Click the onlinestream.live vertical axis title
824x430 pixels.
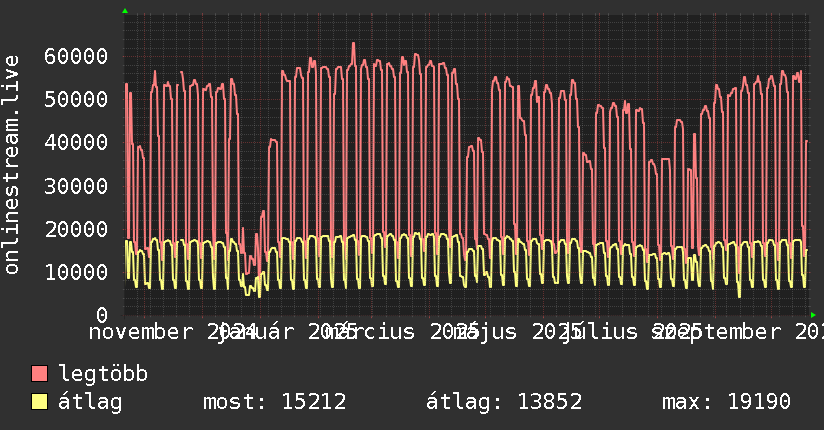click(x=11, y=165)
